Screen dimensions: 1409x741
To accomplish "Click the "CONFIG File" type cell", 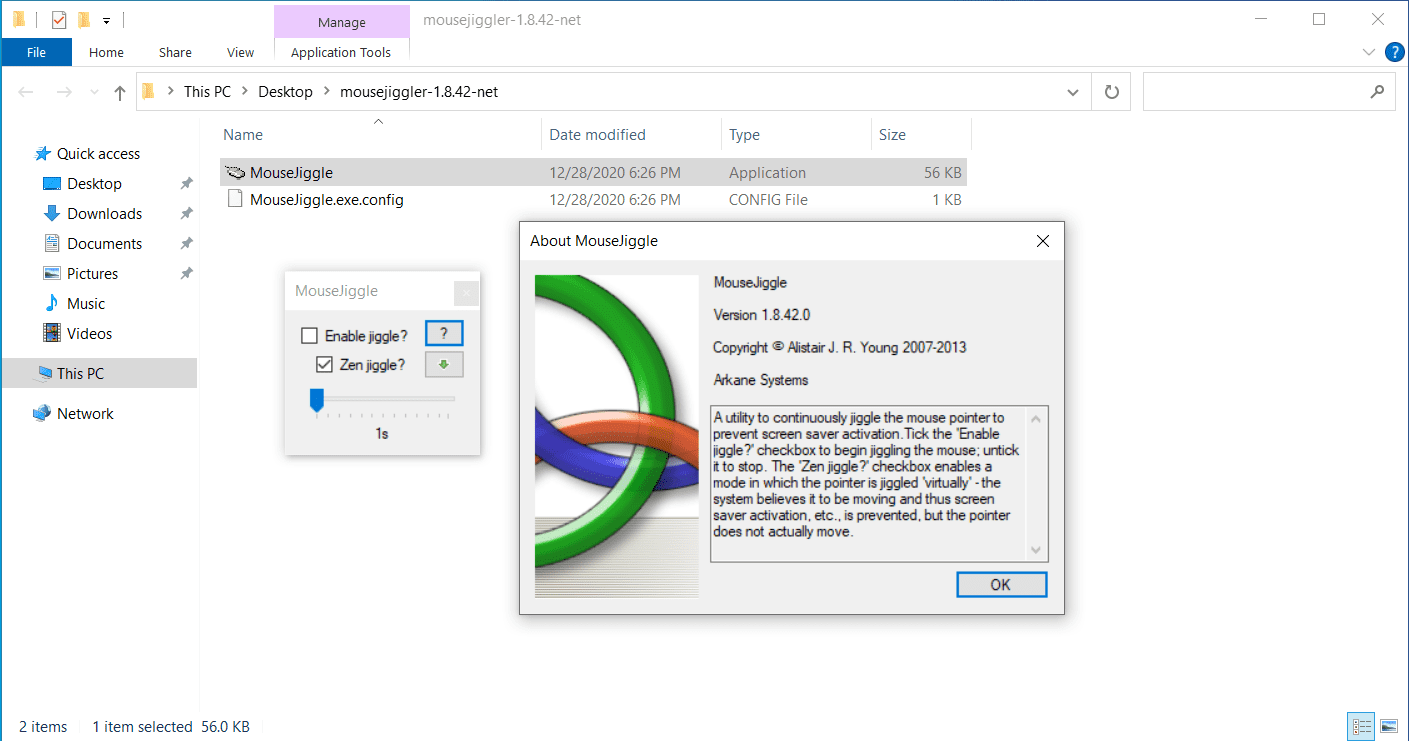I will [768, 200].
